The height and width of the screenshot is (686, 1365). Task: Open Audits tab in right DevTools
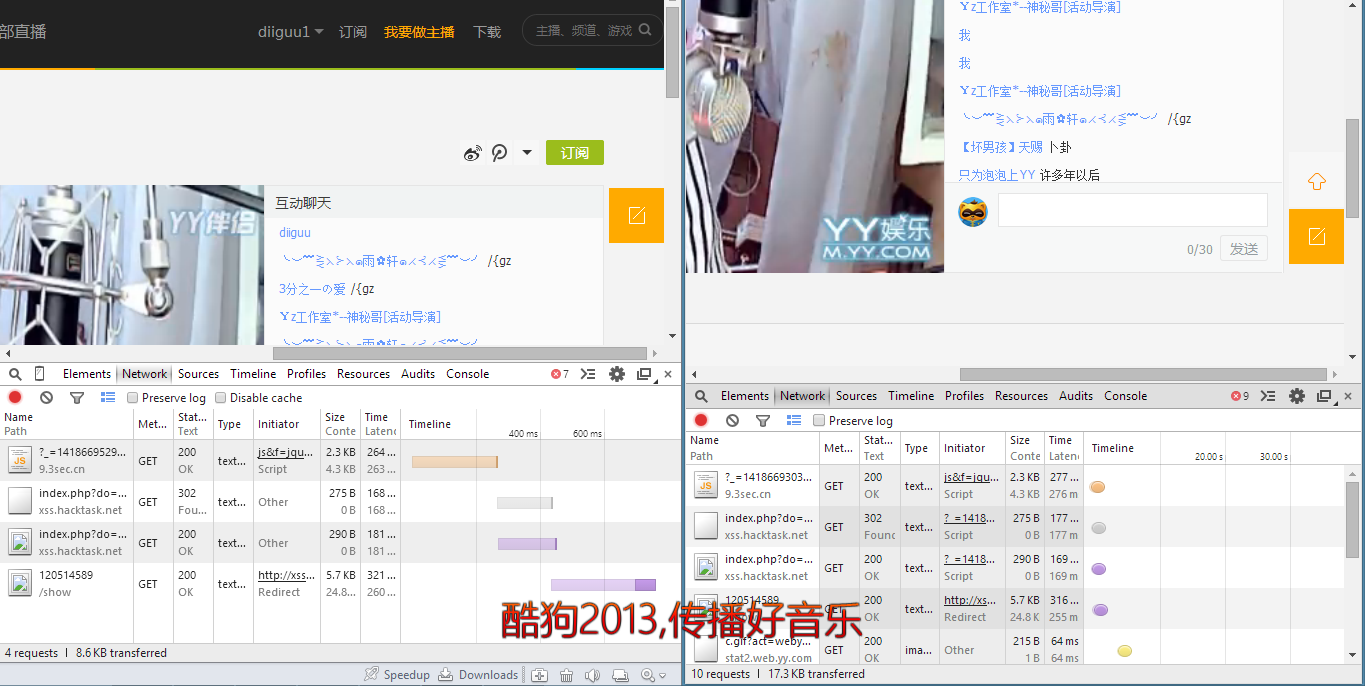tap(1076, 396)
